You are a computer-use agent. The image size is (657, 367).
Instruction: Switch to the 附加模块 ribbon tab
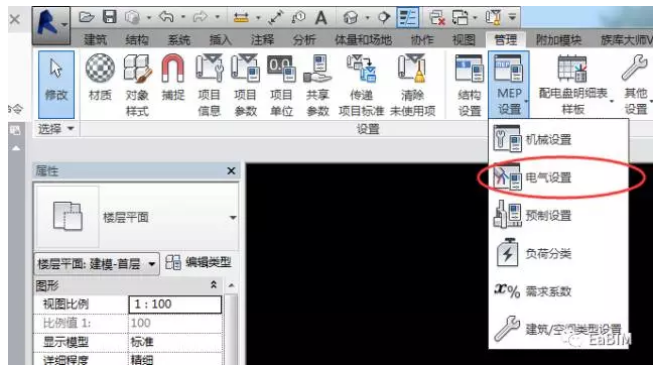559,40
